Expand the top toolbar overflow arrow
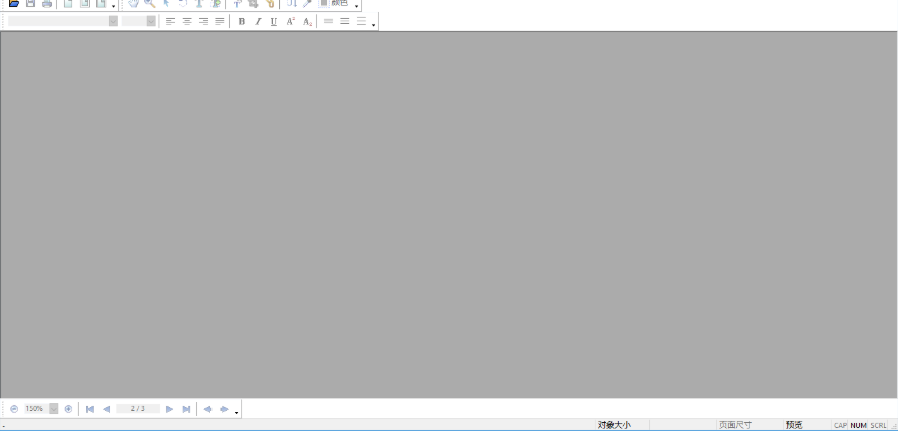The width and height of the screenshot is (898, 433). tap(356, 6)
